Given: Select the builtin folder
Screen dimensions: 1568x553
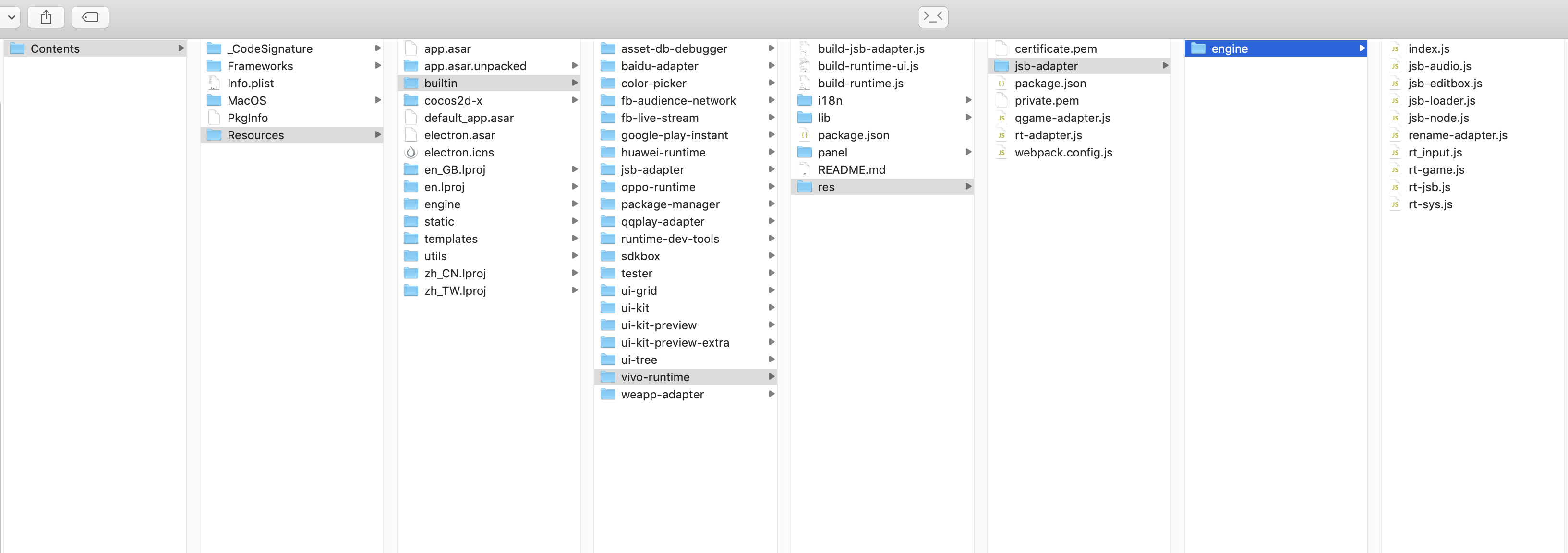Looking at the screenshot, I should coord(441,84).
